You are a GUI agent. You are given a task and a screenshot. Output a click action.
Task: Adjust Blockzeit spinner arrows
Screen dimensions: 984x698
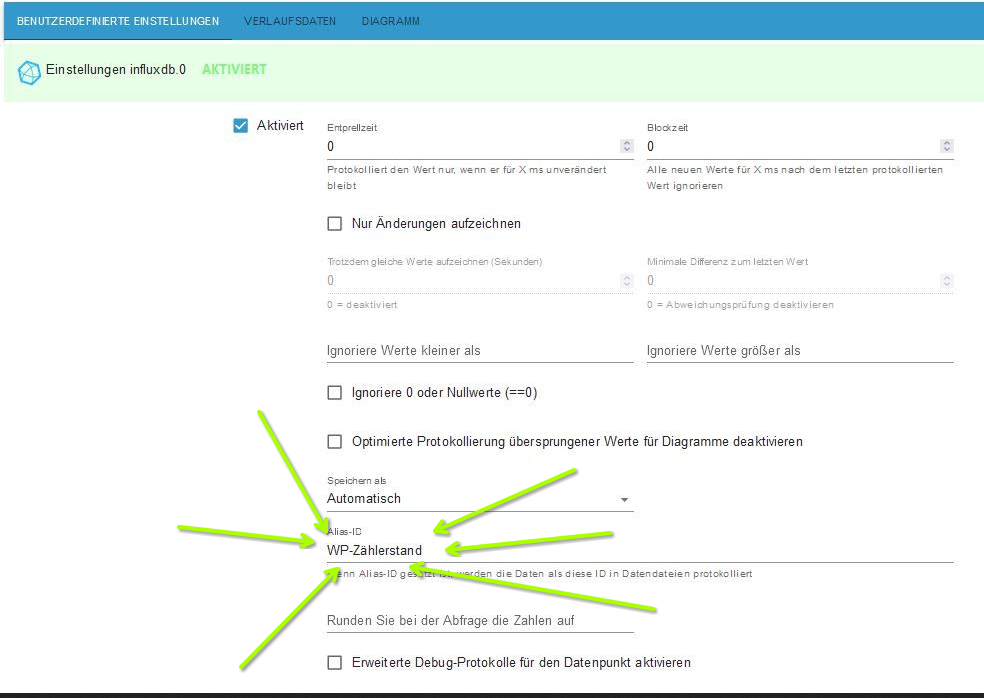pos(946,146)
